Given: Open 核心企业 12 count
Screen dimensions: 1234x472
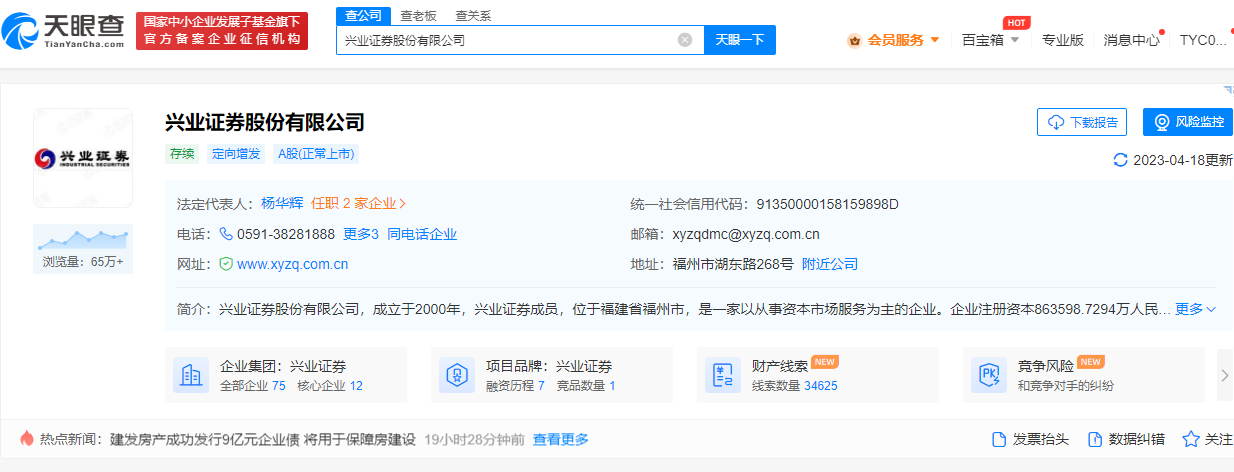Looking at the screenshot, I should coord(330,385).
